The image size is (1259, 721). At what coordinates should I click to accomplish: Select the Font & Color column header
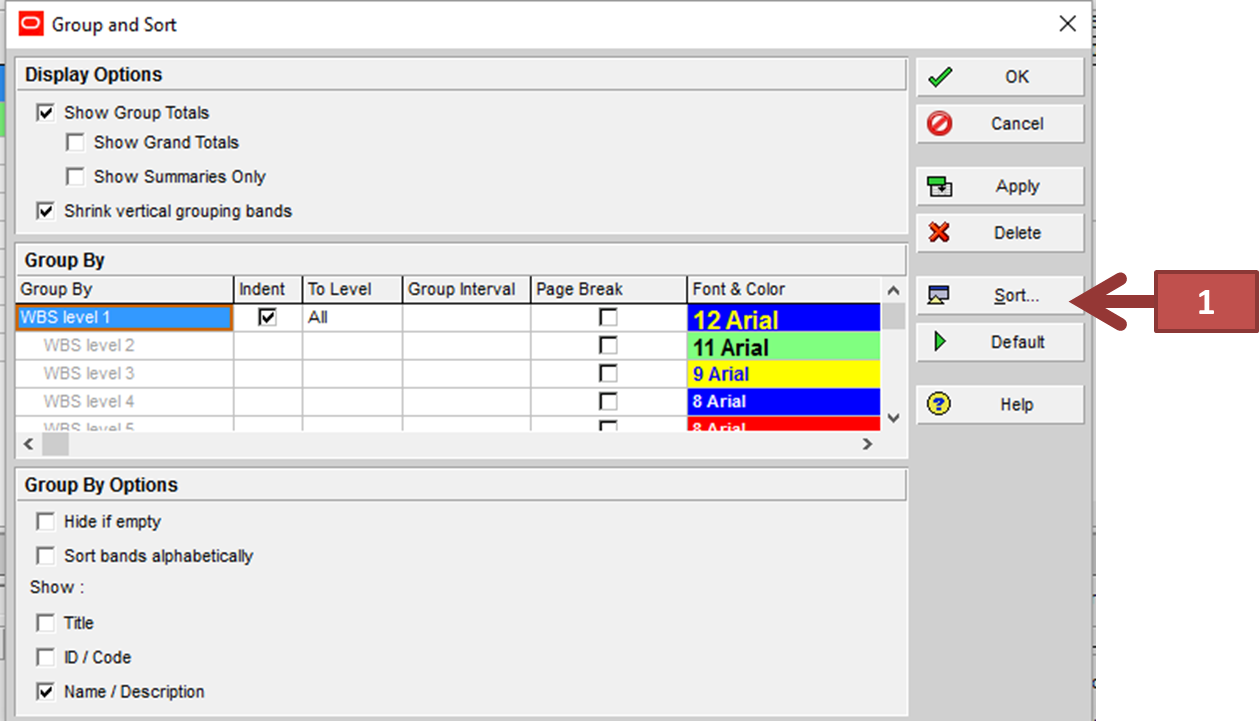(738, 289)
